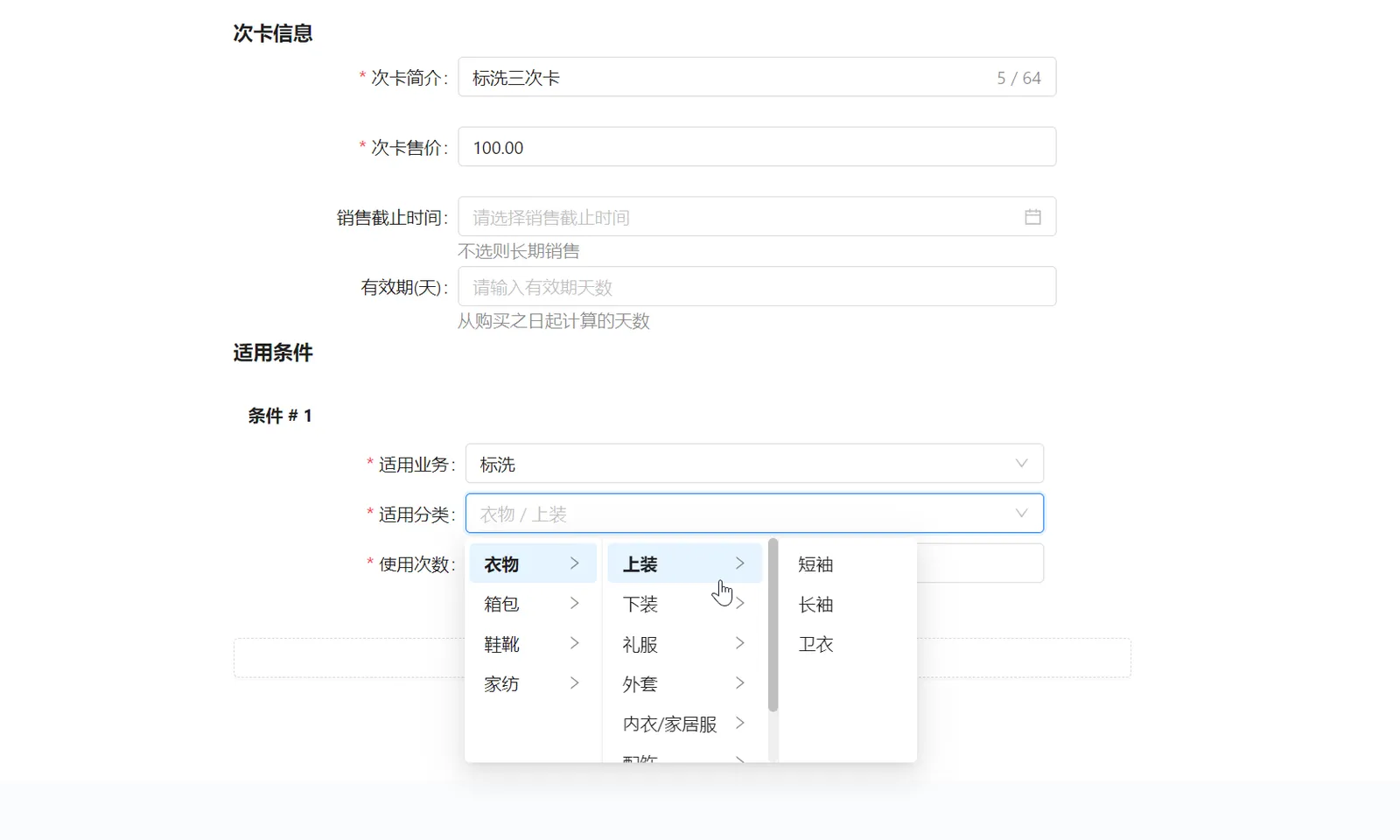Expand the arrow next to 鞋靴
Viewport: 1400px width, 840px height.
click(x=575, y=643)
